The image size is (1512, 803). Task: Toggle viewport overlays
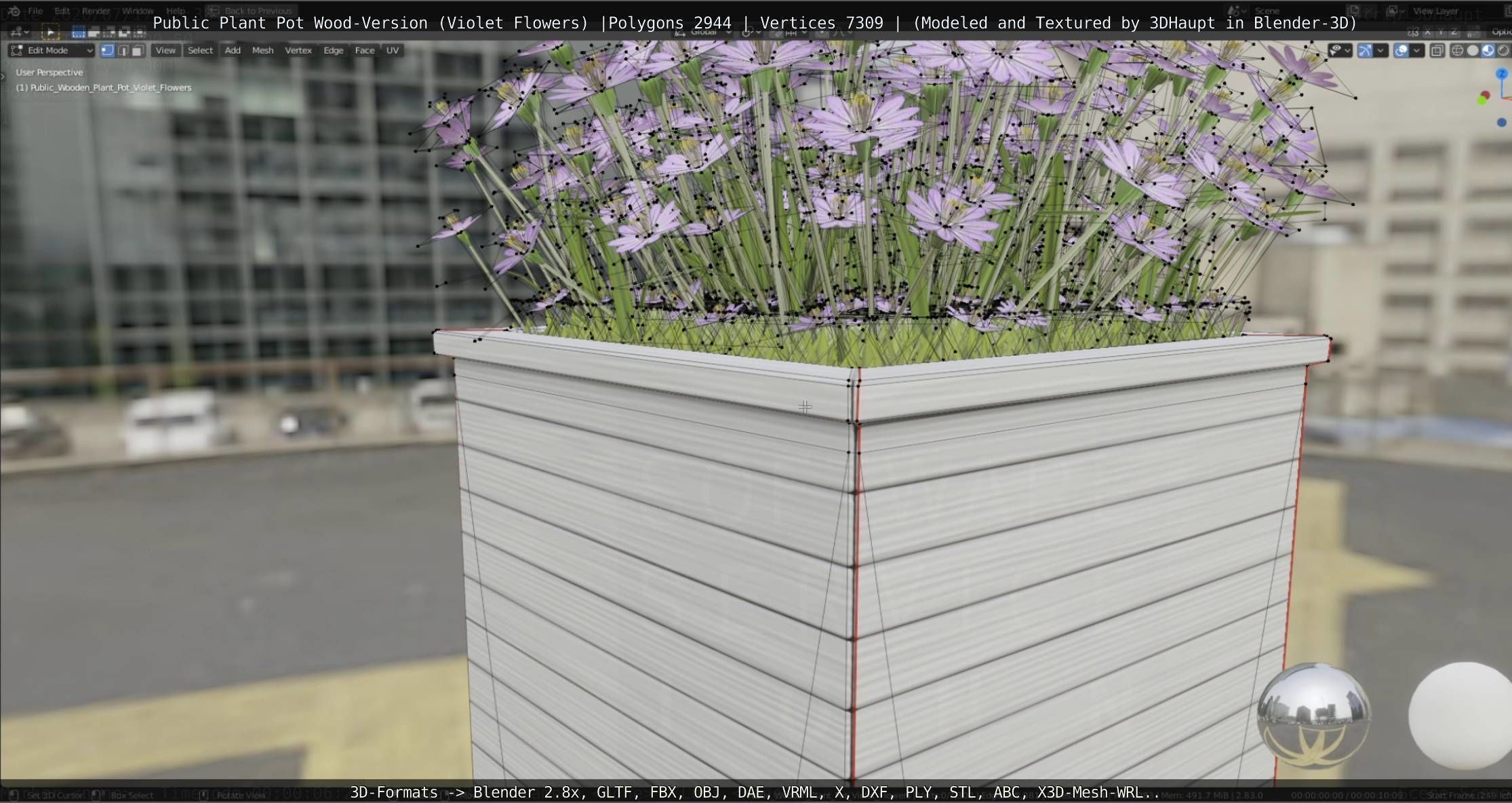tap(1401, 50)
